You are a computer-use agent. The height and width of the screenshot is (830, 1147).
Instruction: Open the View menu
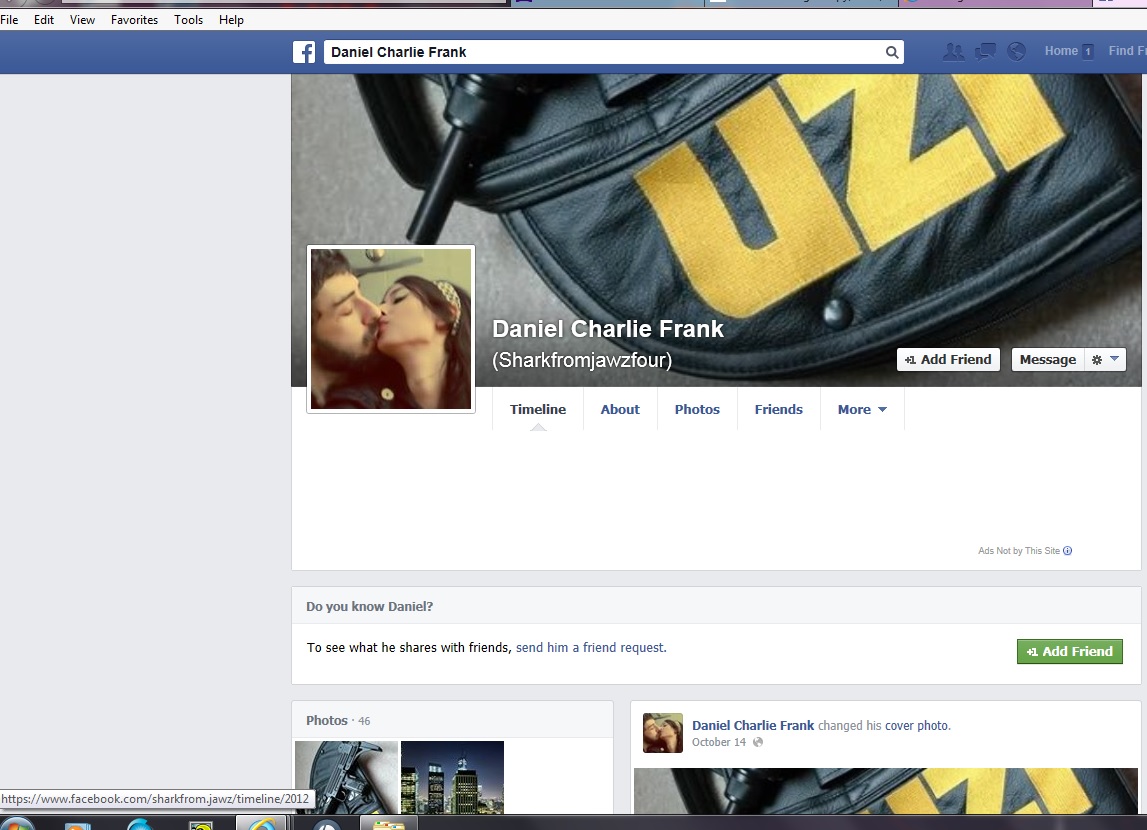pyautogui.click(x=83, y=20)
